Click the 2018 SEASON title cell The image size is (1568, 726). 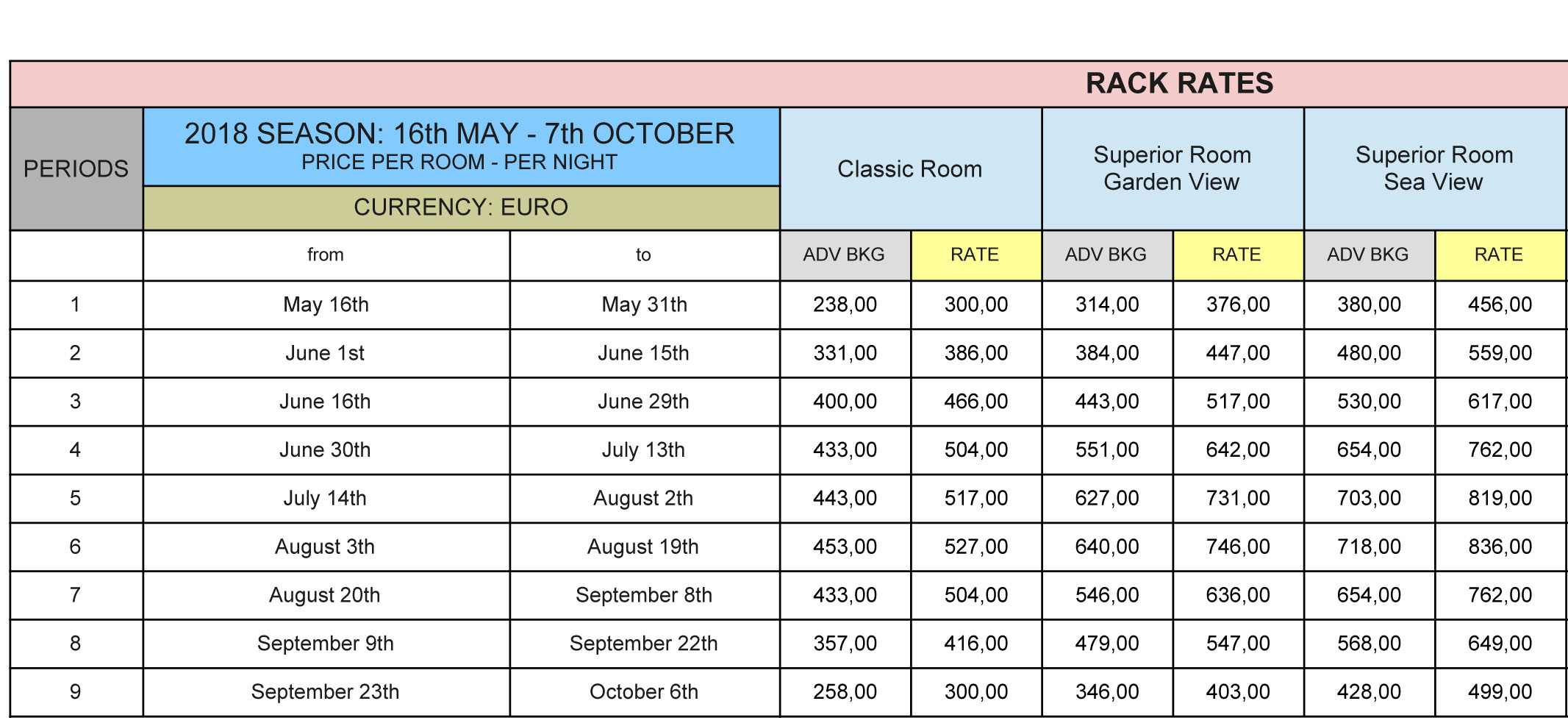460,146
